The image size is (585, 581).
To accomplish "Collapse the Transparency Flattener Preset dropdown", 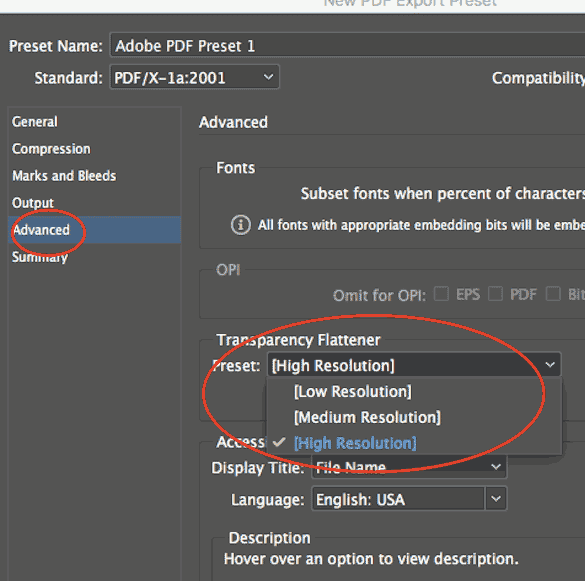I will (x=414, y=365).
